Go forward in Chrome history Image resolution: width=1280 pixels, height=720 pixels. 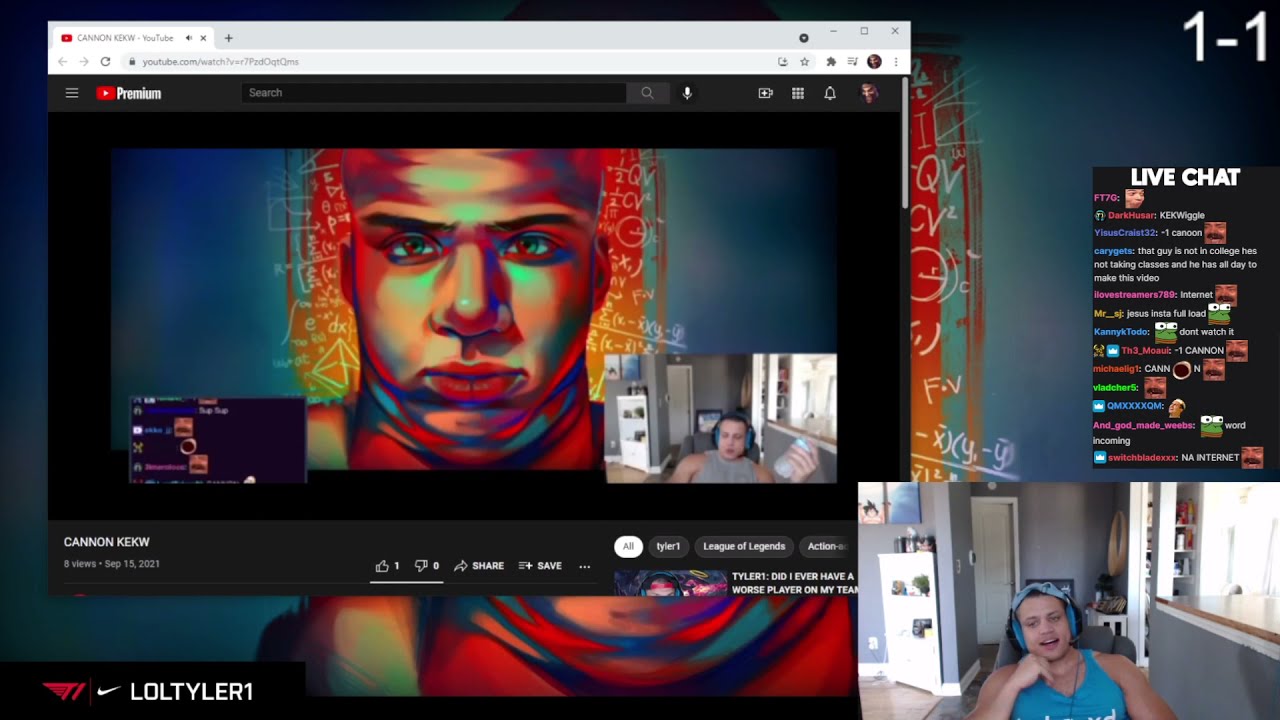[83, 61]
